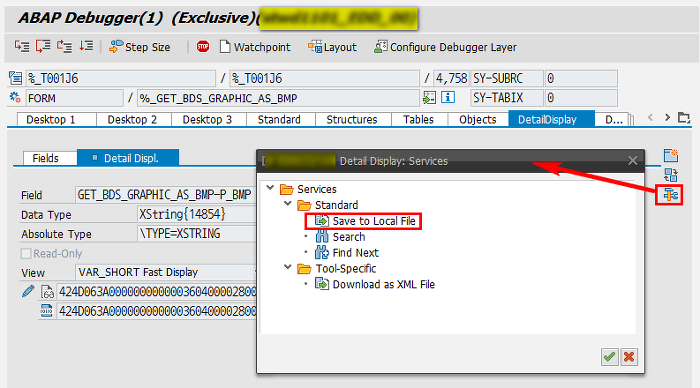700x388 pixels.
Task: Cancel with the red X button
Action: click(x=629, y=357)
